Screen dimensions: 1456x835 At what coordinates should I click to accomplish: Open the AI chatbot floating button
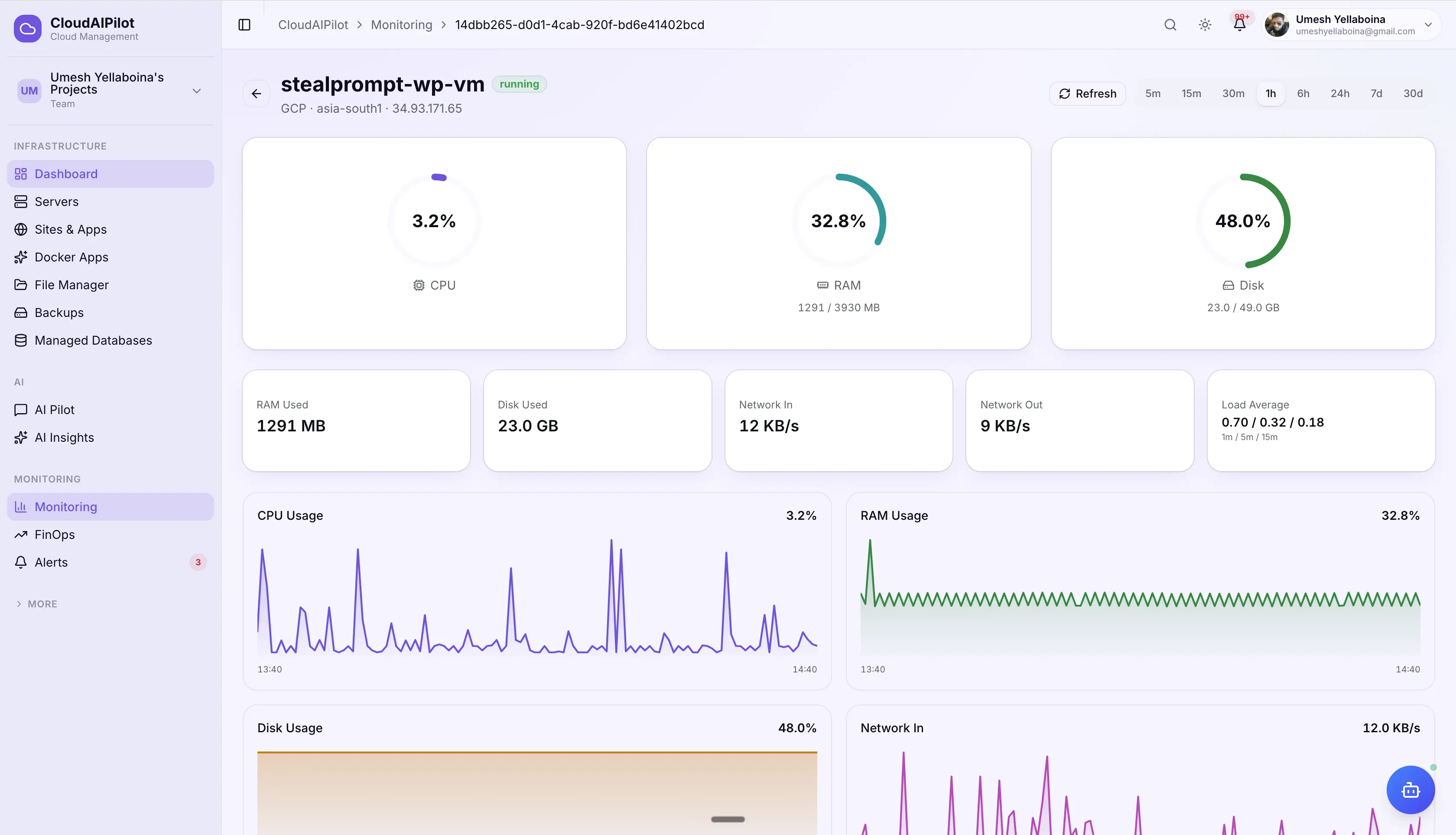1410,789
